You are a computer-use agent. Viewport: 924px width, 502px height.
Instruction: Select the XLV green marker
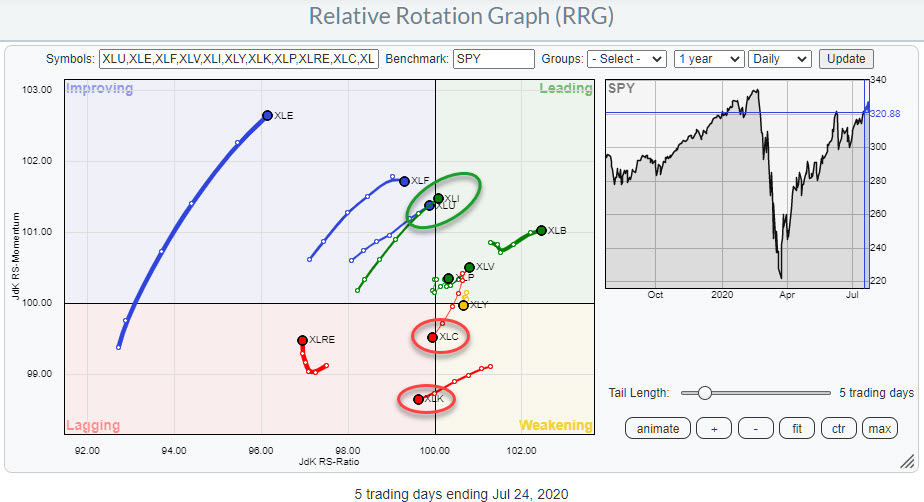pyautogui.click(x=469, y=267)
